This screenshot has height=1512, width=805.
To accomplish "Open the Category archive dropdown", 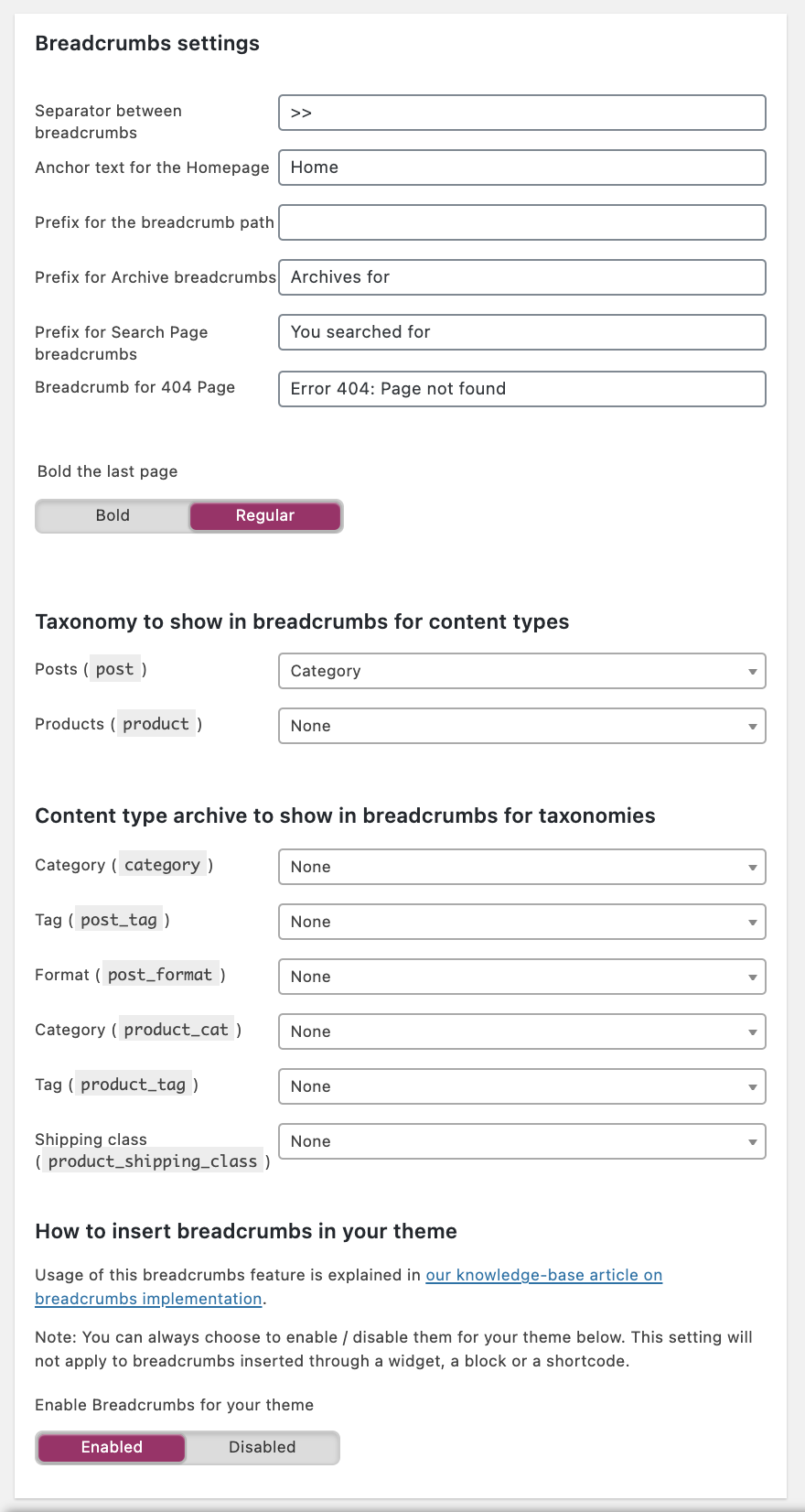I will pyautogui.click(x=521, y=867).
